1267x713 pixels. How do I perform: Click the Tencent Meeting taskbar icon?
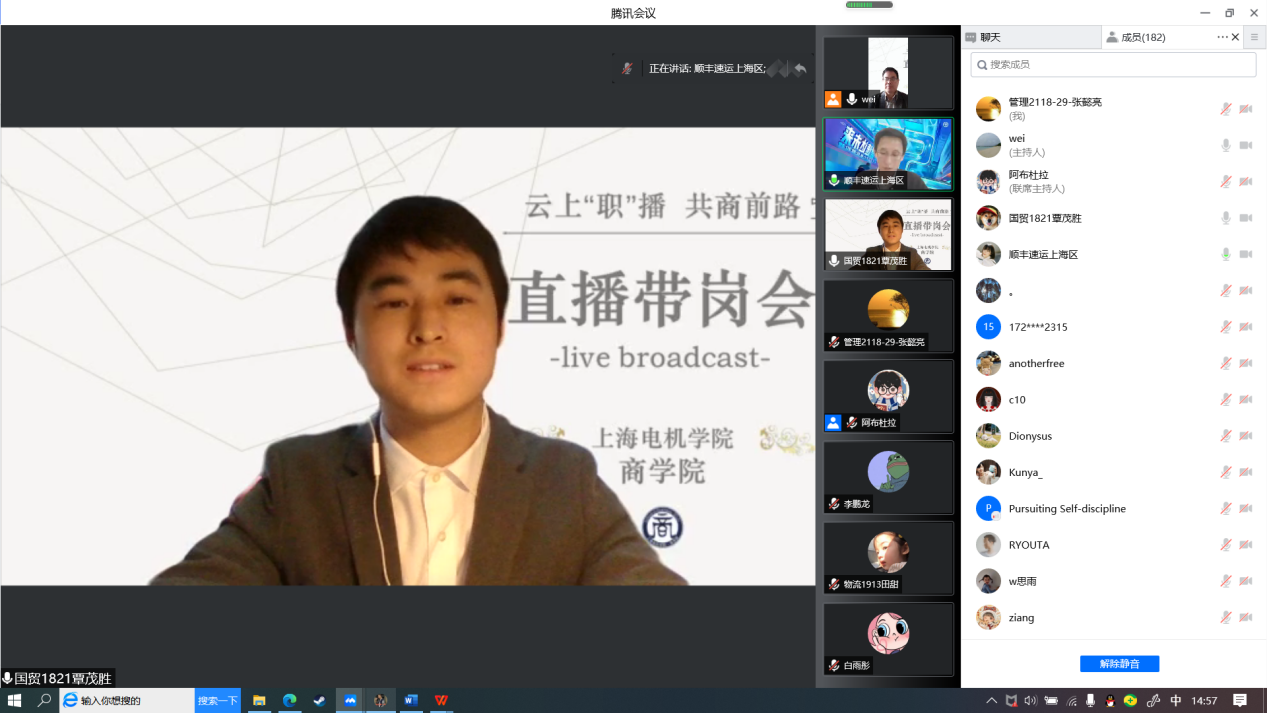click(x=350, y=701)
